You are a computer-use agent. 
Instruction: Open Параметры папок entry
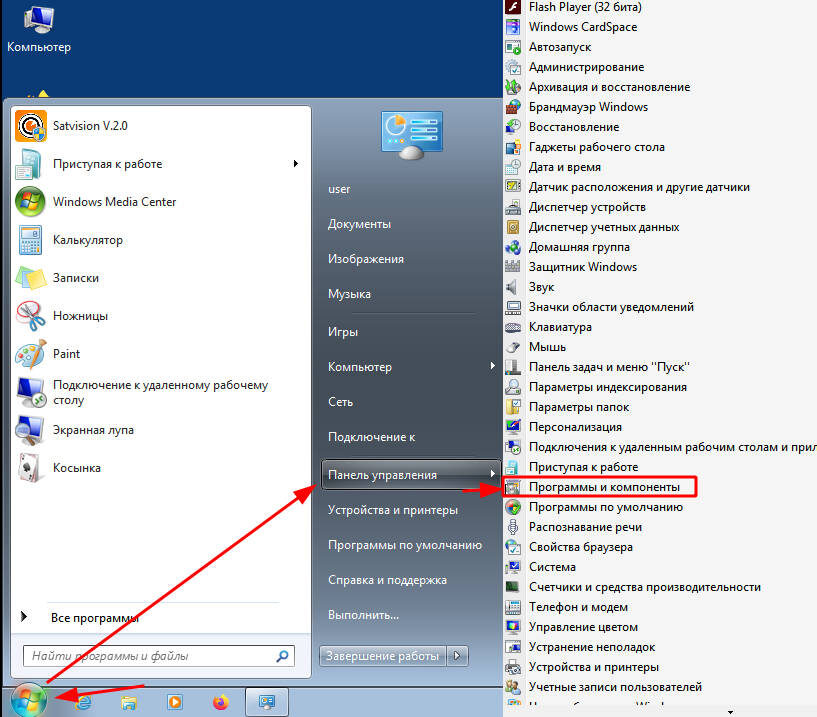click(579, 407)
